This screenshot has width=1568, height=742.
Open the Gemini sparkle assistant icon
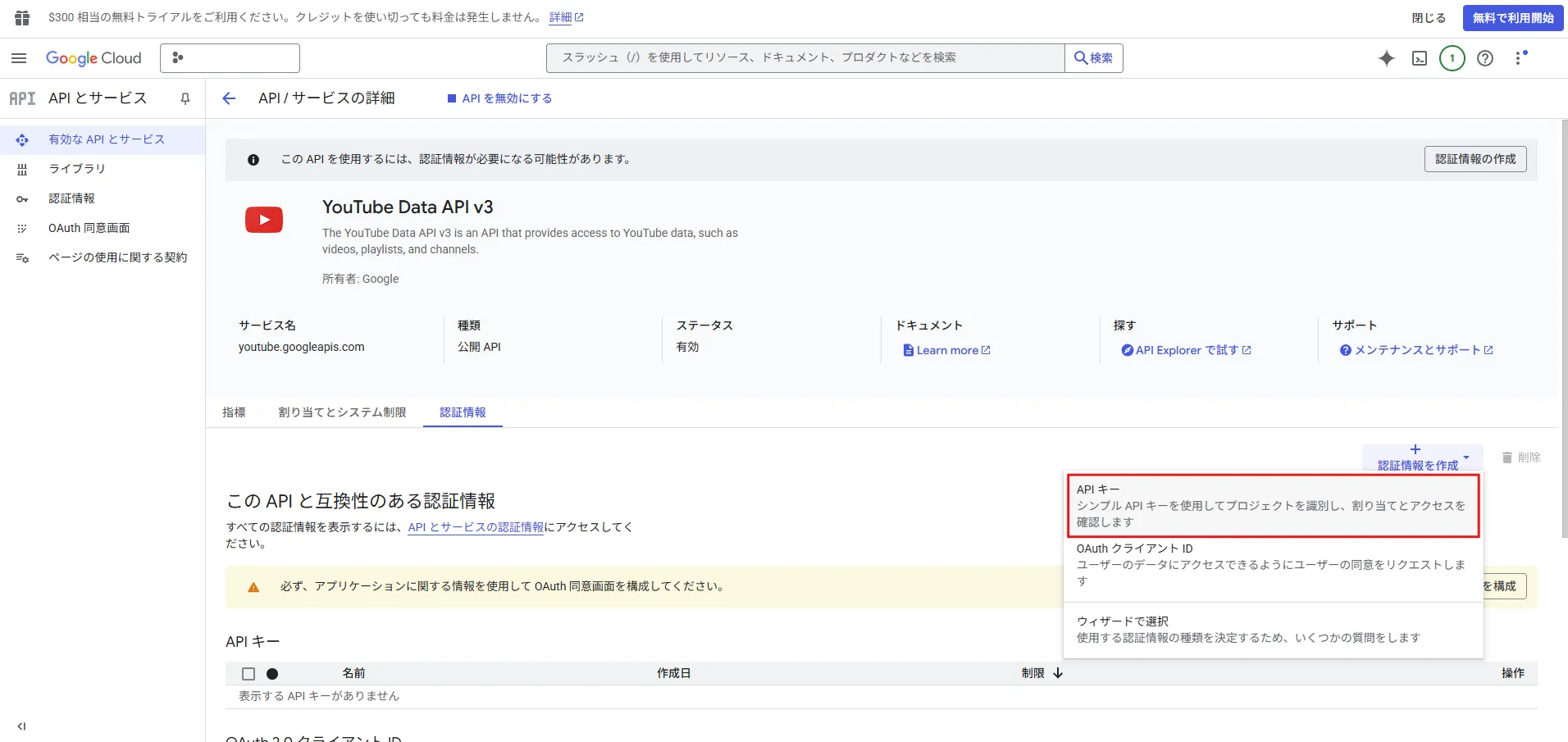(x=1387, y=58)
